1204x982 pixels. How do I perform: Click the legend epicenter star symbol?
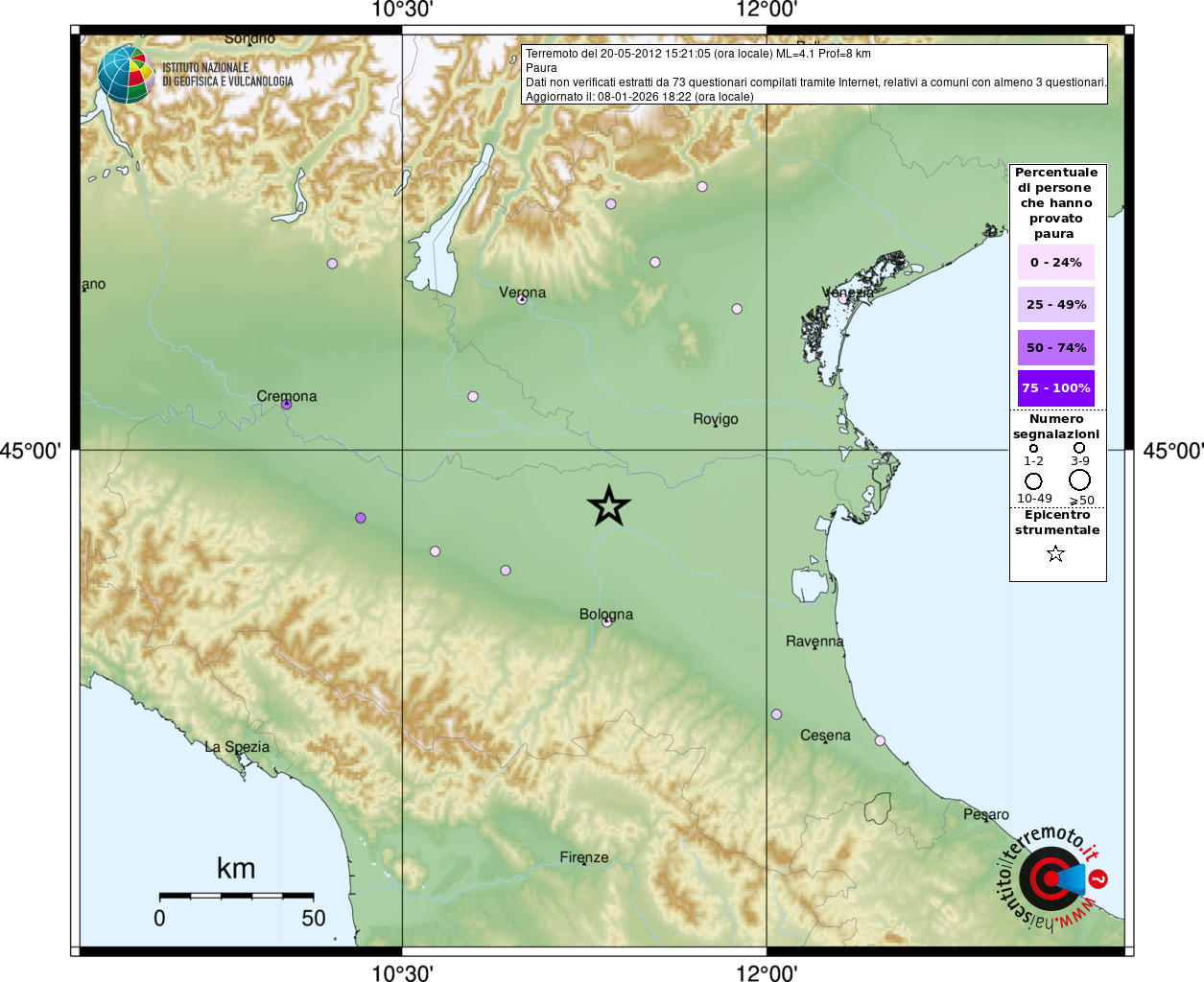pos(1055,553)
